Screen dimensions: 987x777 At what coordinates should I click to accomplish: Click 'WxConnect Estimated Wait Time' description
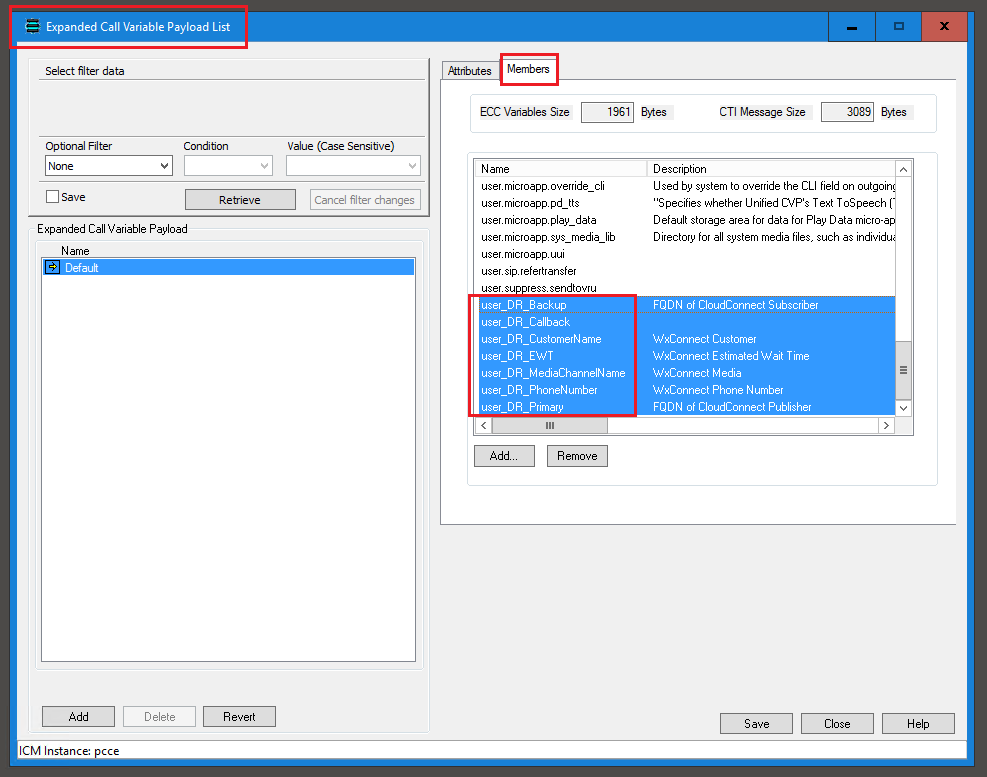pos(731,356)
